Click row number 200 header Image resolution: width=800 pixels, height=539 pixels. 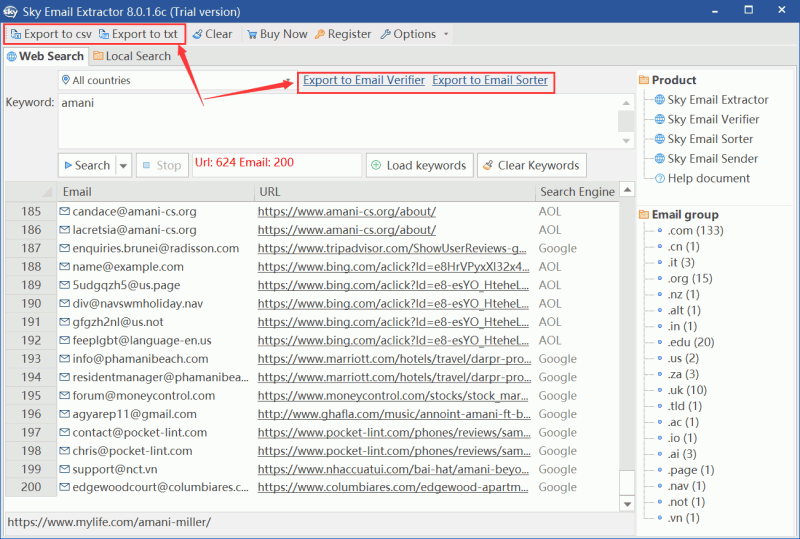point(31,487)
